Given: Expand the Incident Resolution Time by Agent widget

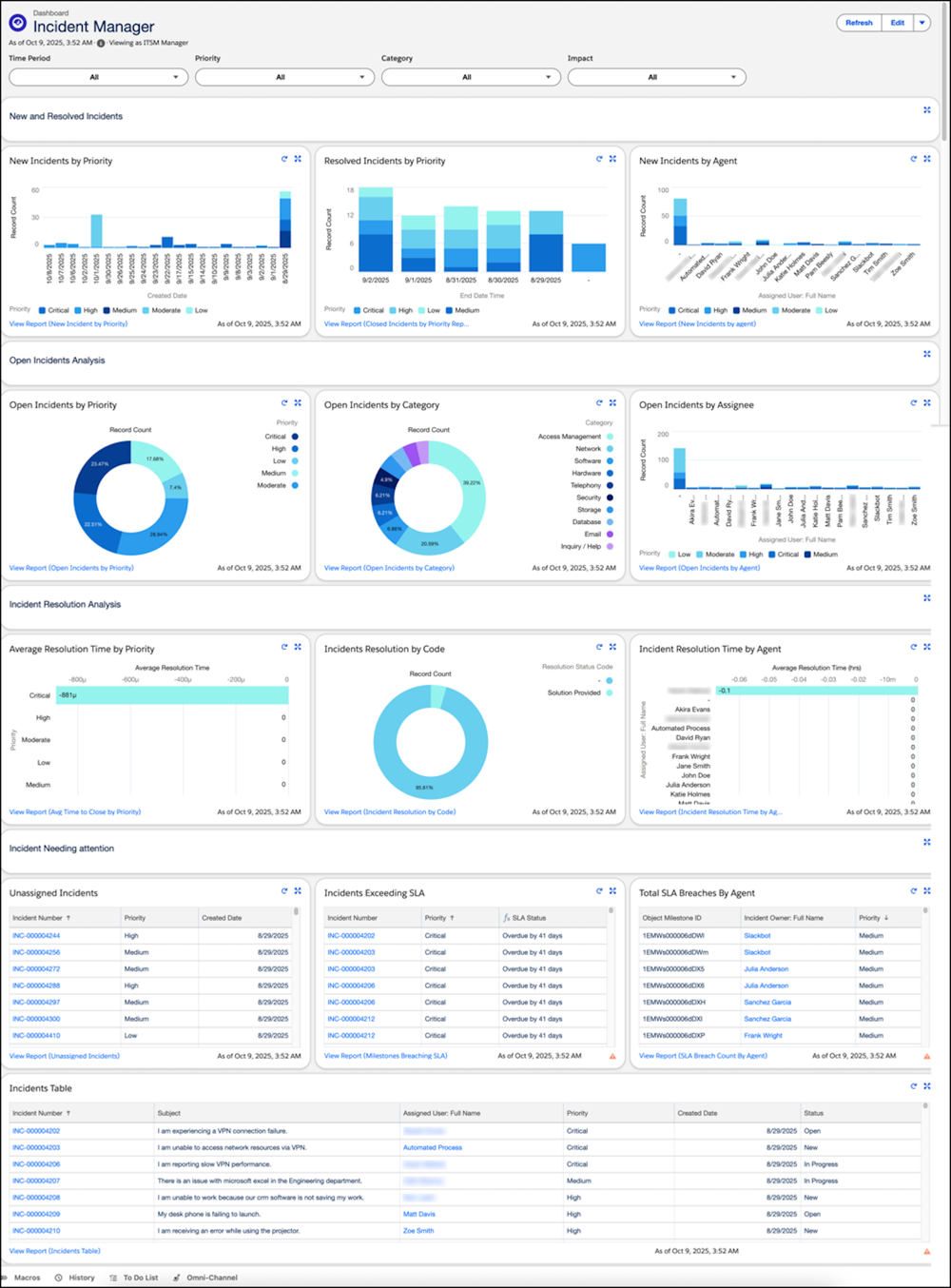Looking at the screenshot, I should [x=927, y=647].
